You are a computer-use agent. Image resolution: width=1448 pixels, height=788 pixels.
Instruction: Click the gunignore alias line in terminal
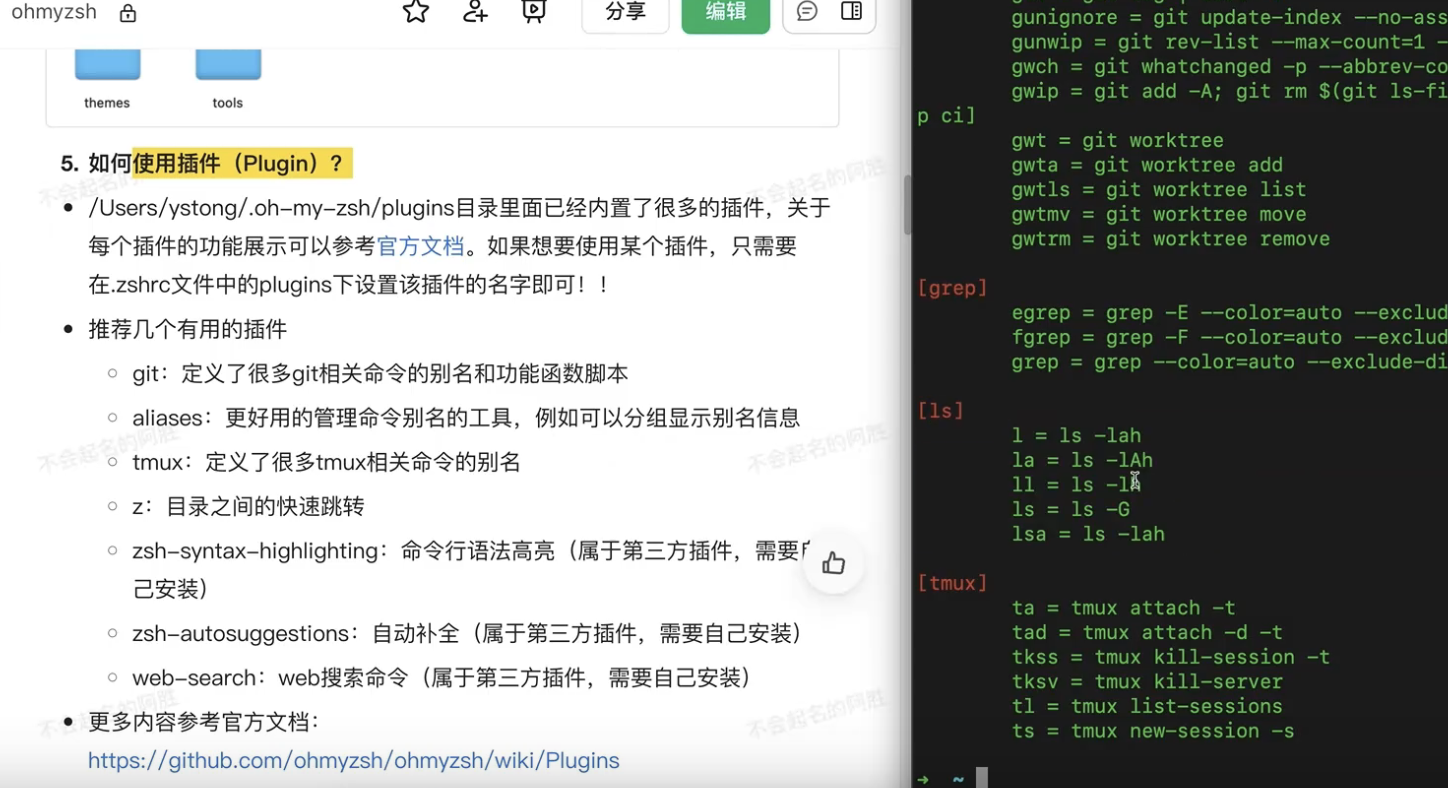pos(1229,18)
